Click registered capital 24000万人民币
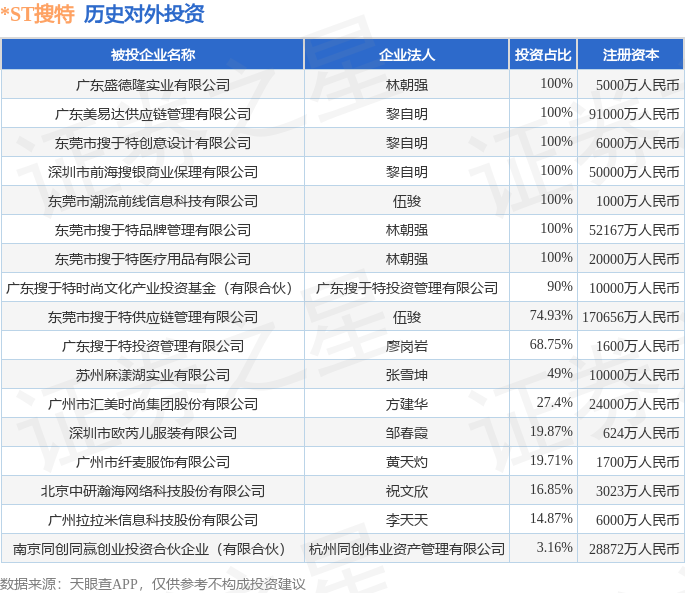Image resolution: width=685 pixels, height=593 pixels. pos(634,404)
